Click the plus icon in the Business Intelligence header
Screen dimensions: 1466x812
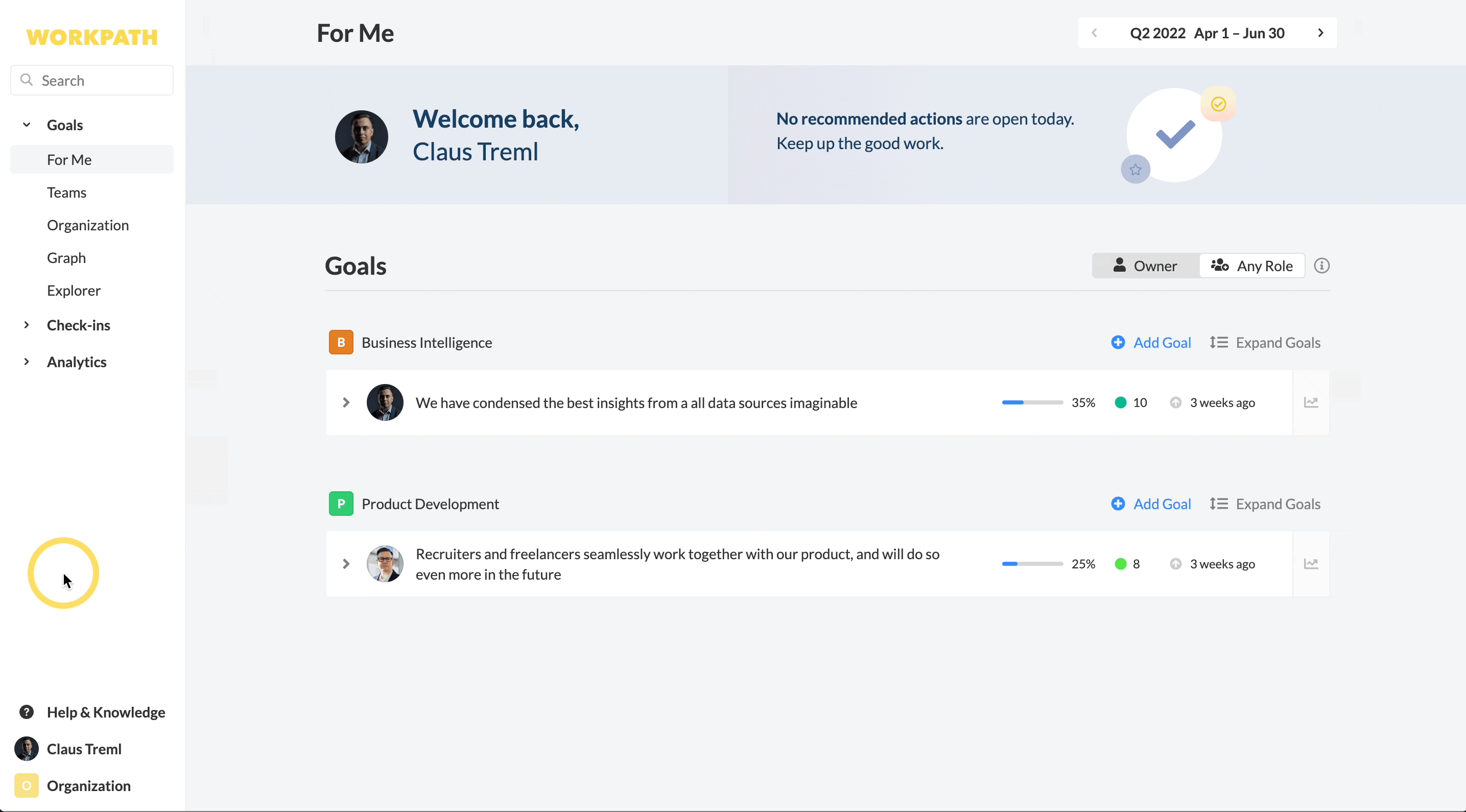point(1118,342)
